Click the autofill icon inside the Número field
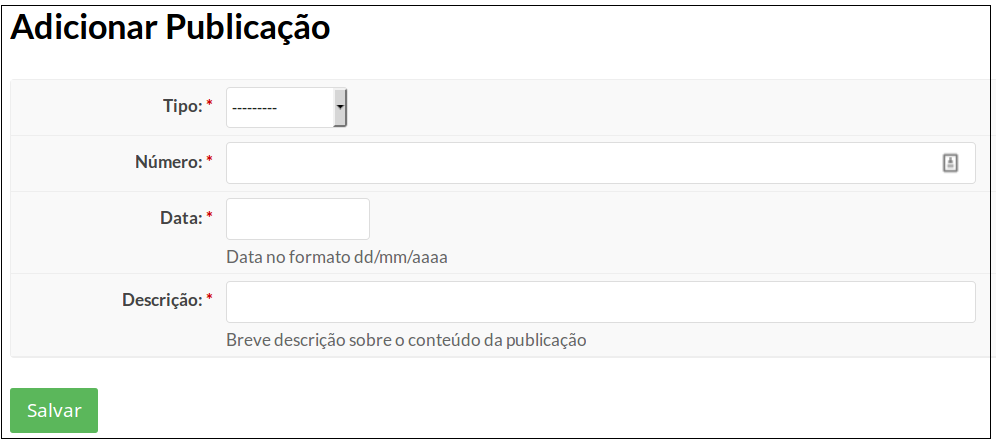 coord(950,163)
